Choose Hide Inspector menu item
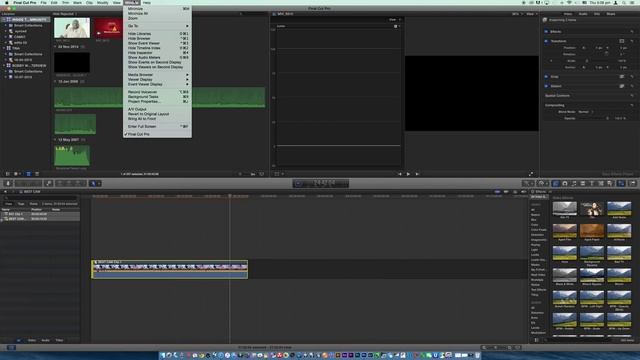 [x=157, y=53]
